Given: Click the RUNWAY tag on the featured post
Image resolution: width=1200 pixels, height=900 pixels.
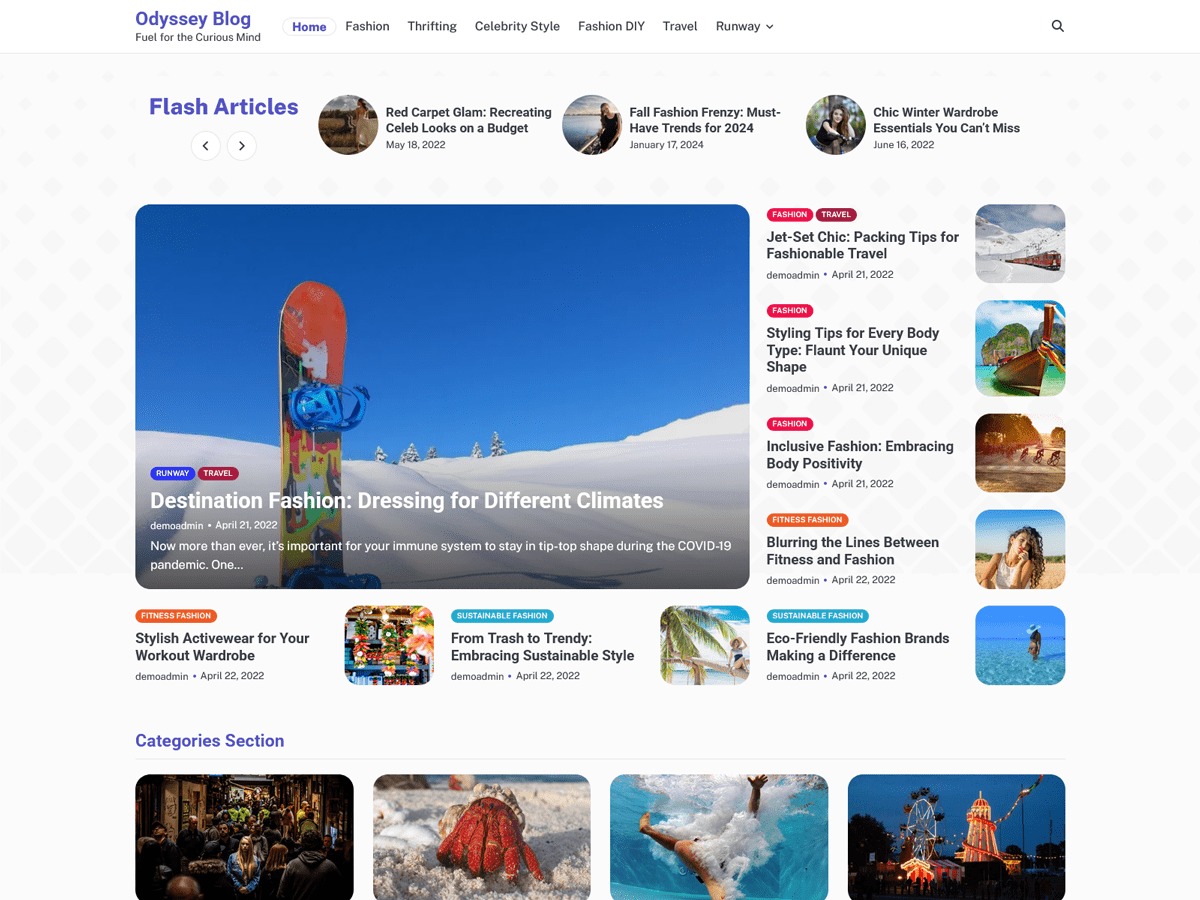Looking at the screenshot, I should [x=172, y=473].
